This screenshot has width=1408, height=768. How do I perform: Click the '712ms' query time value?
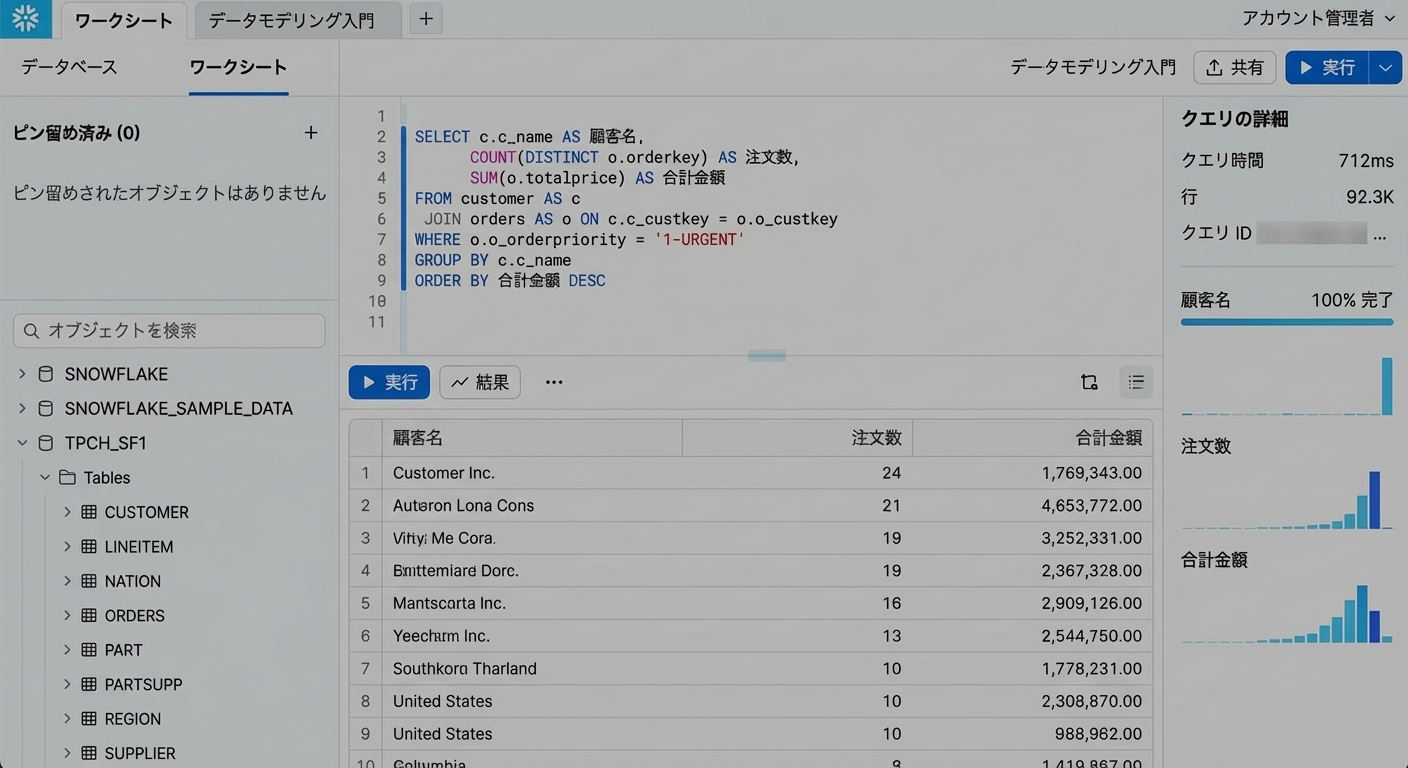[x=1366, y=160]
